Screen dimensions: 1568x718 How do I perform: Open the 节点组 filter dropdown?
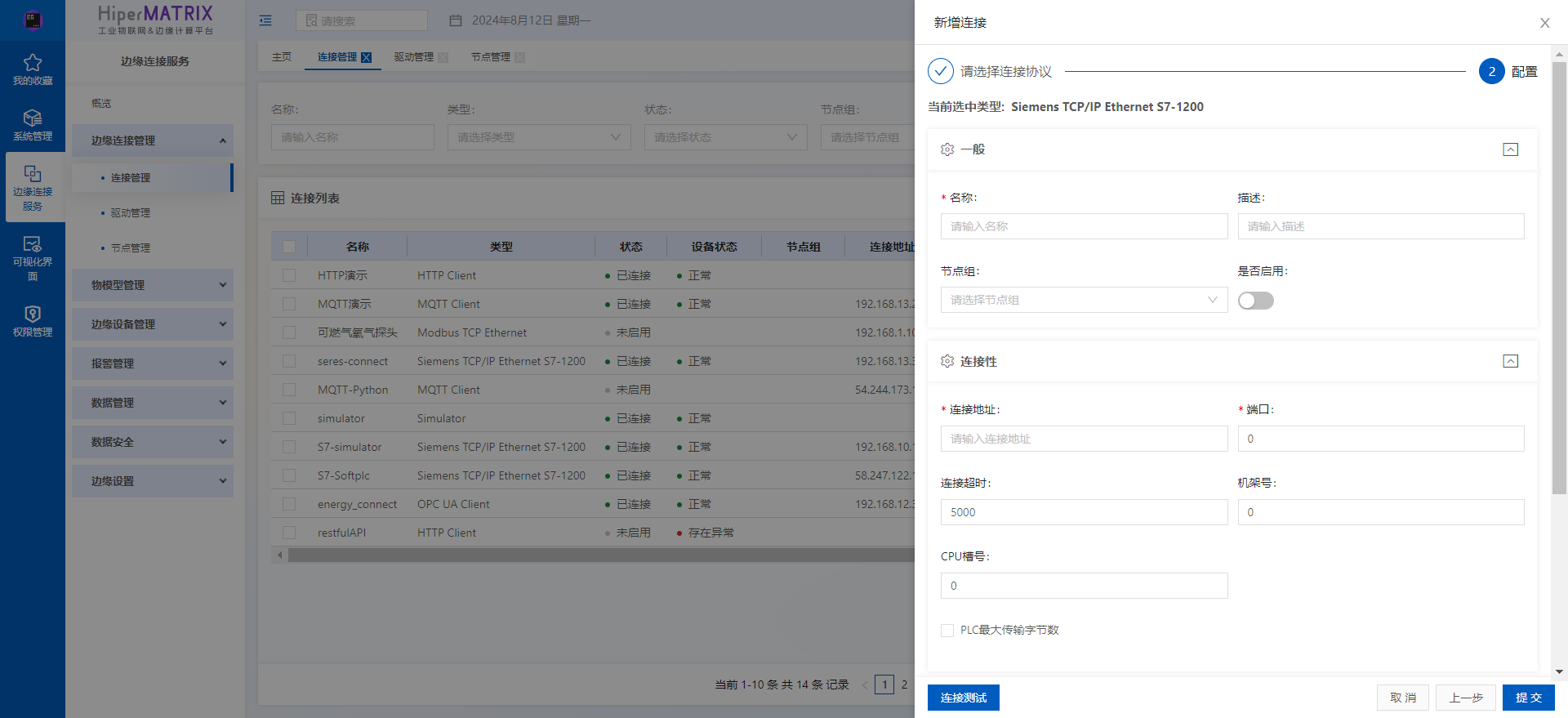pyautogui.click(x=867, y=137)
